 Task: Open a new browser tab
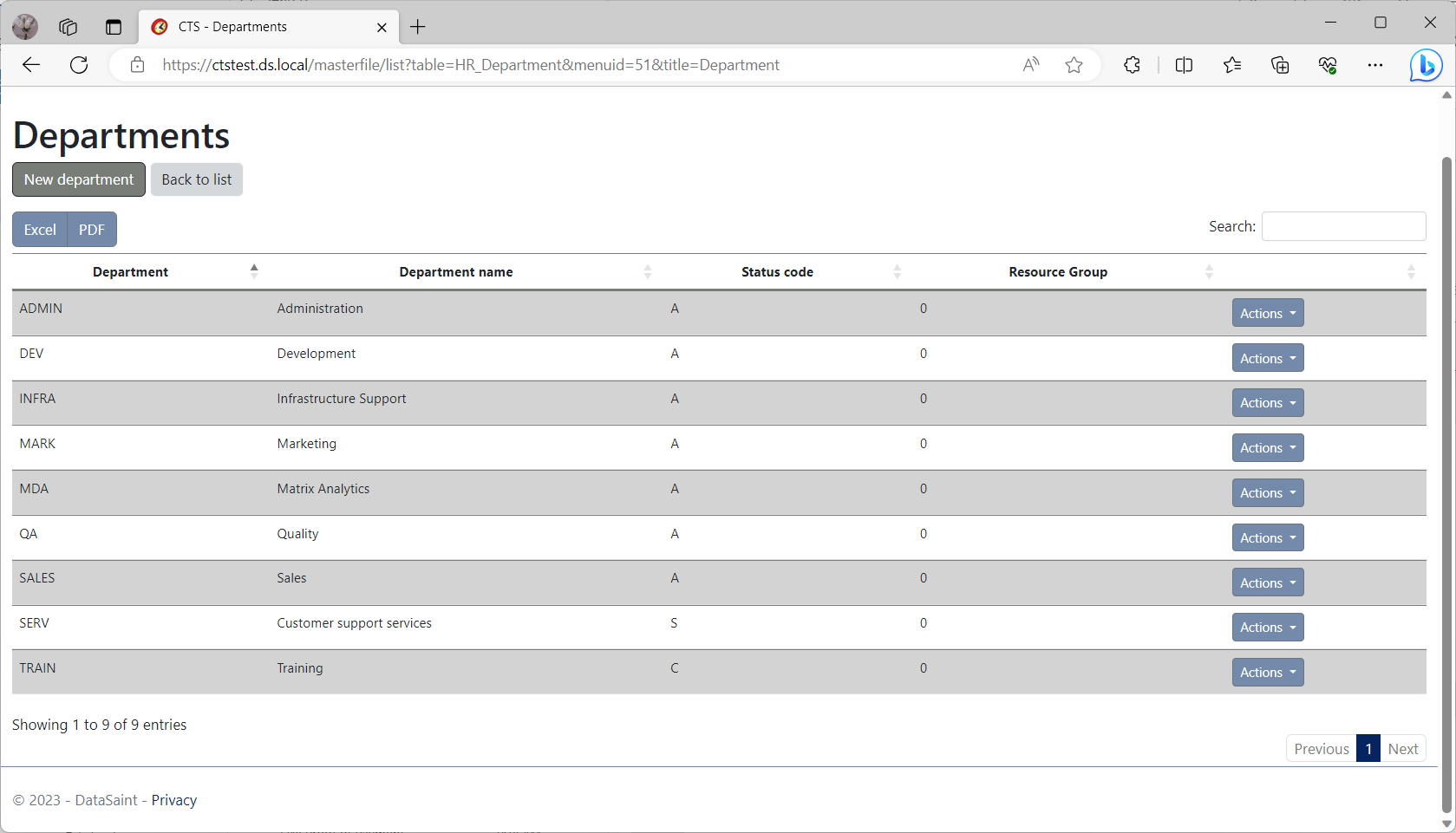pos(418,27)
